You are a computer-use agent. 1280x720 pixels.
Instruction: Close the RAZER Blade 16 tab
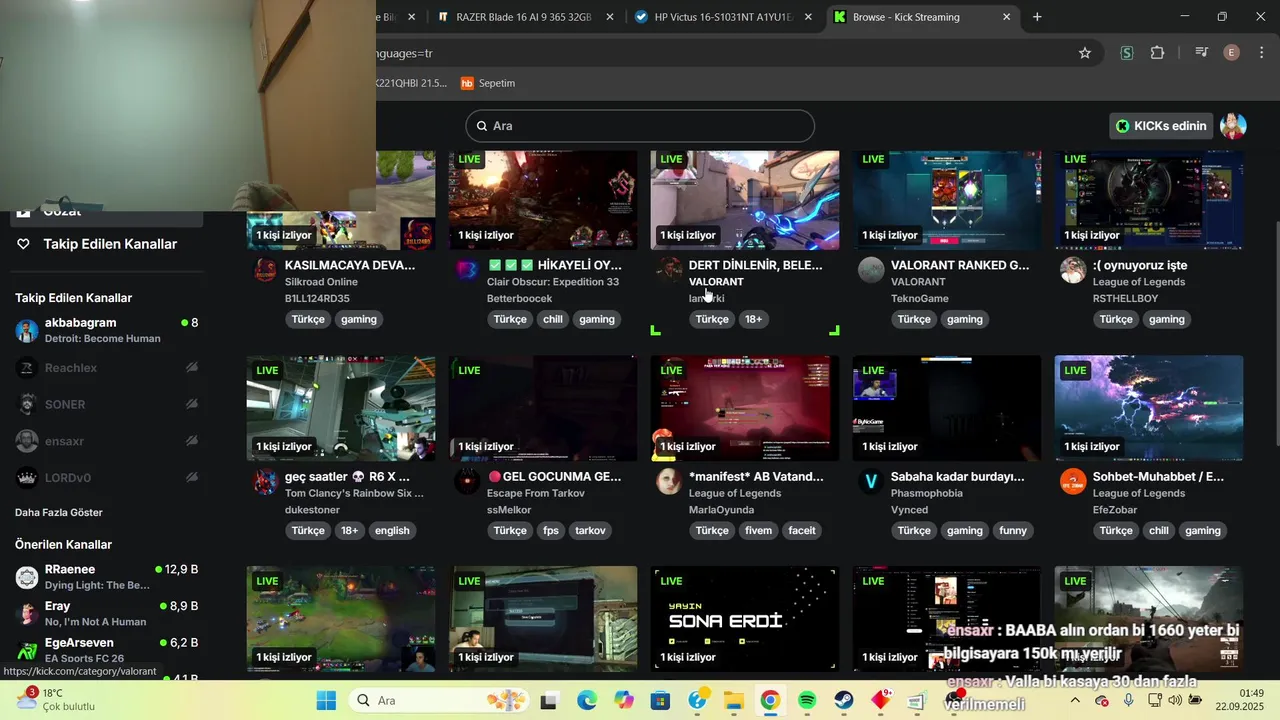[610, 17]
